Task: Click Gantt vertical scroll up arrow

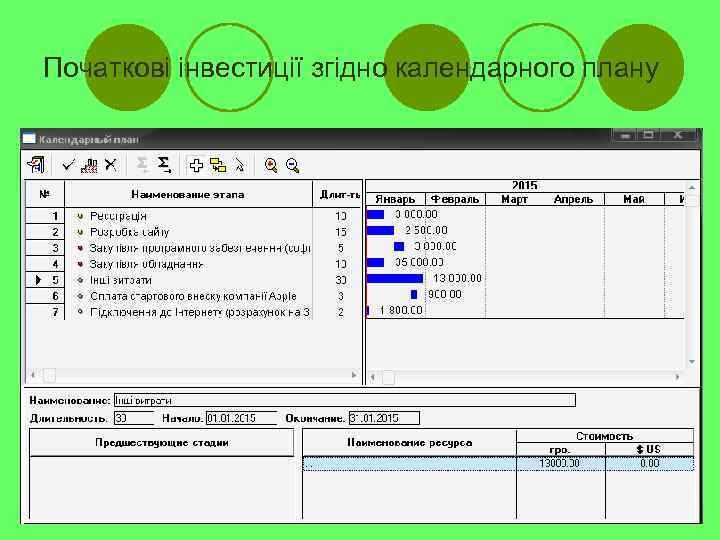Action: pyautogui.click(x=692, y=188)
